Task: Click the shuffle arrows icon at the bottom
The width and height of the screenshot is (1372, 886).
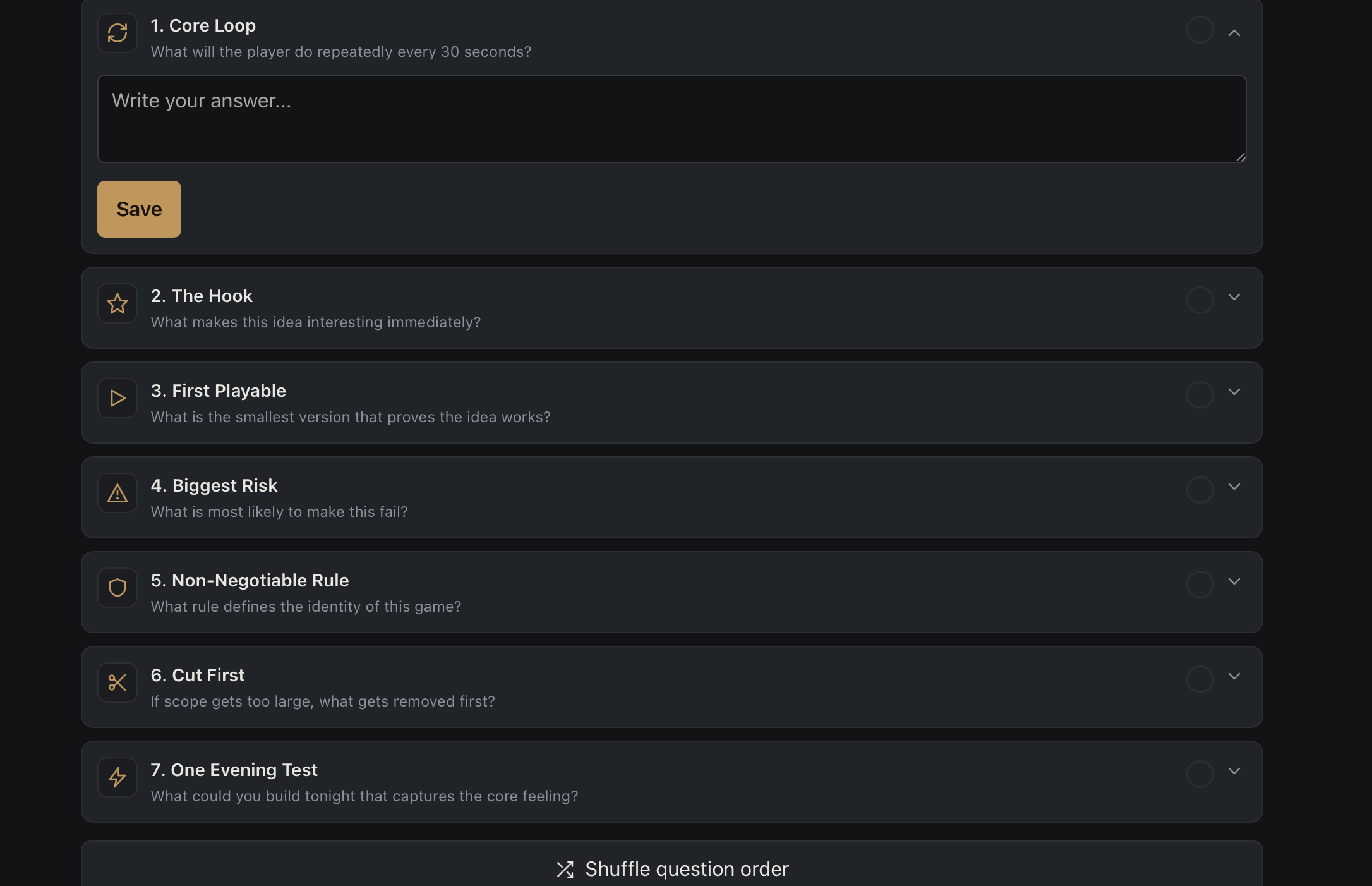Action: [x=565, y=870]
